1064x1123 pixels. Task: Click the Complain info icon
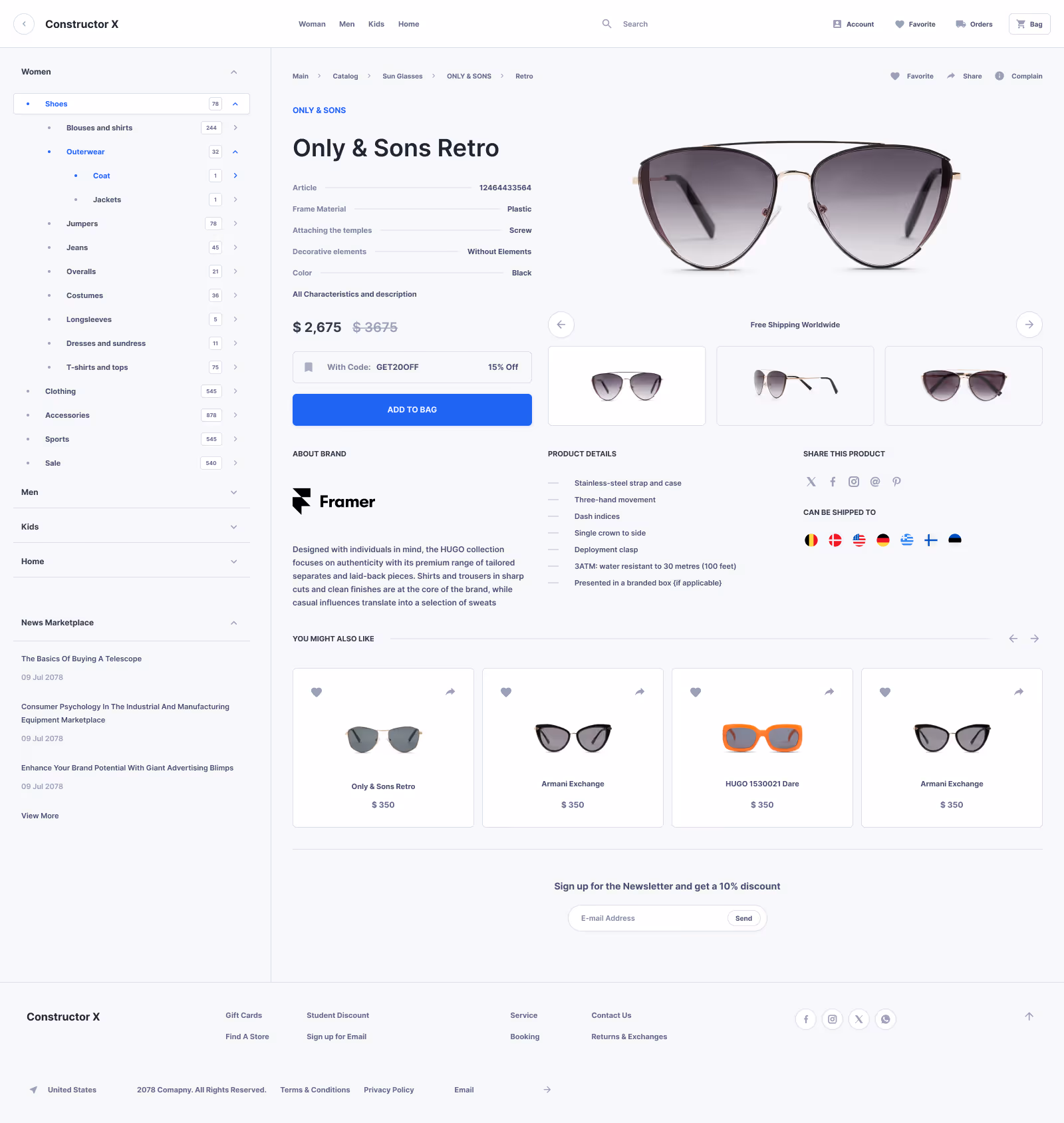tap(999, 76)
